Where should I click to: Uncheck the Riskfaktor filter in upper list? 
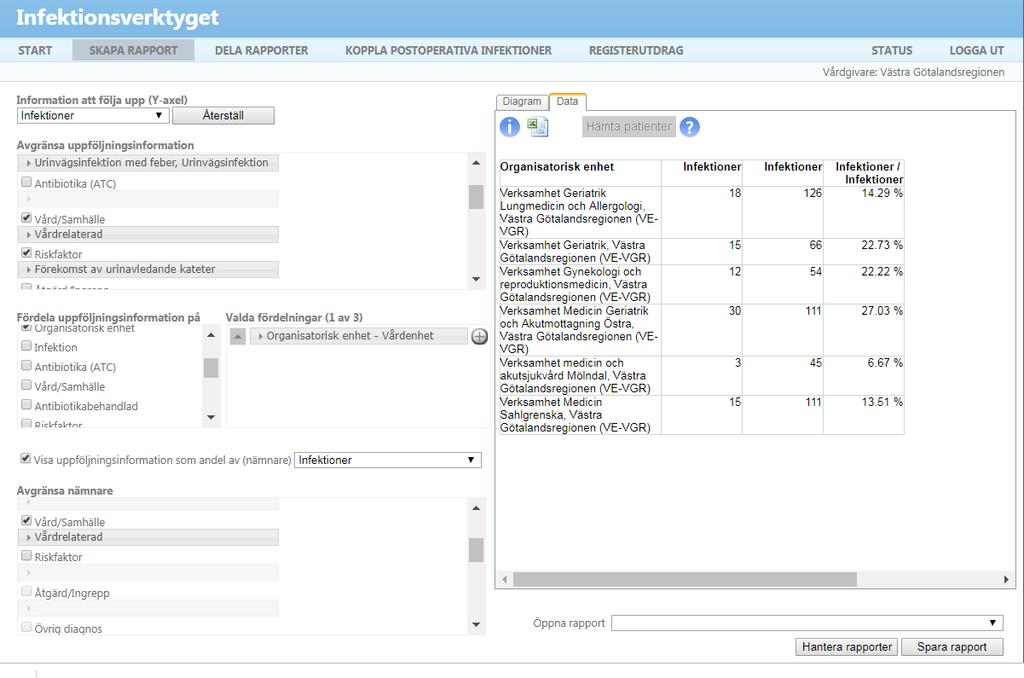point(27,253)
